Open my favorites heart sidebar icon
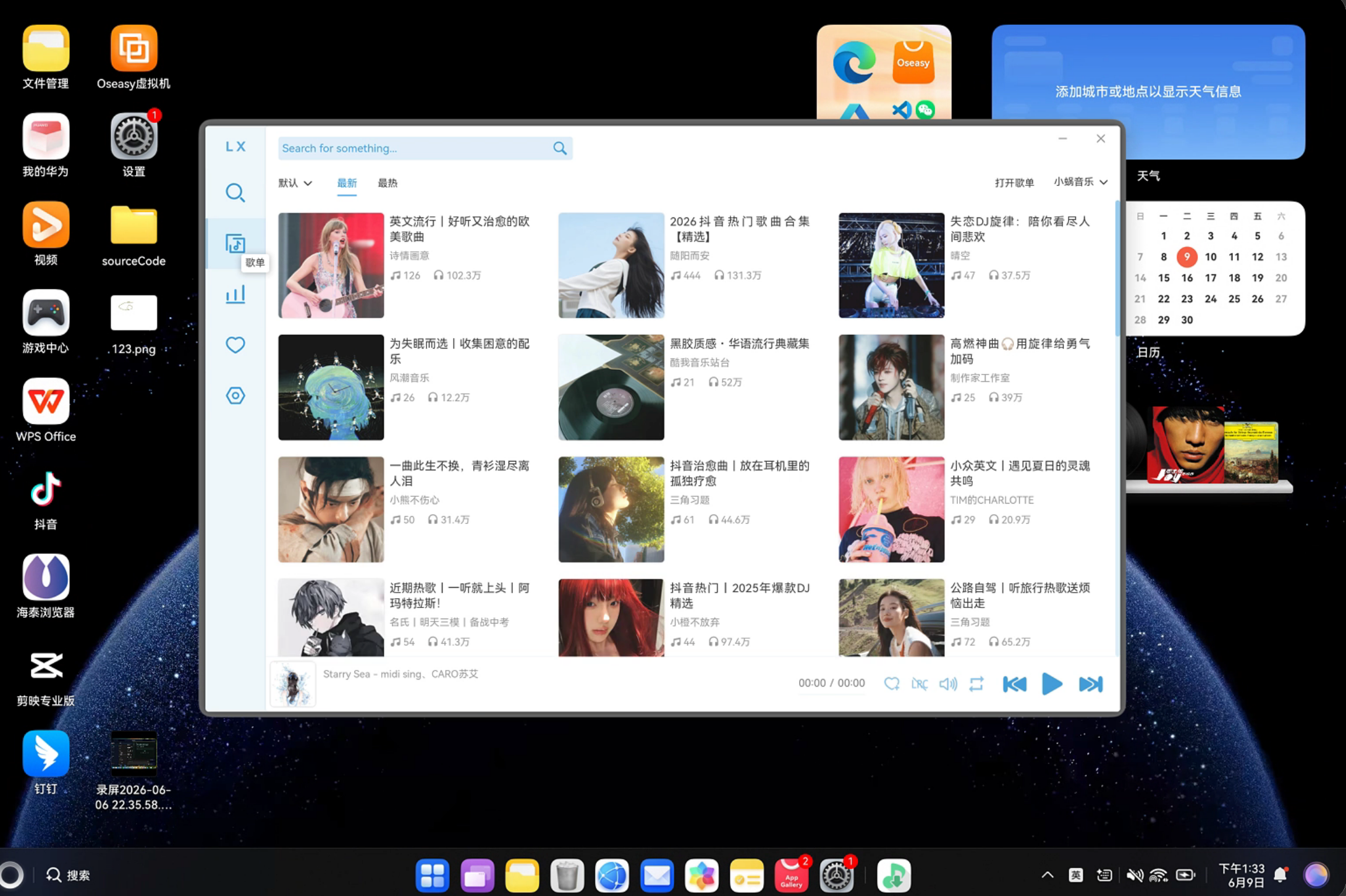This screenshot has width=1346, height=896. (x=235, y=345)
